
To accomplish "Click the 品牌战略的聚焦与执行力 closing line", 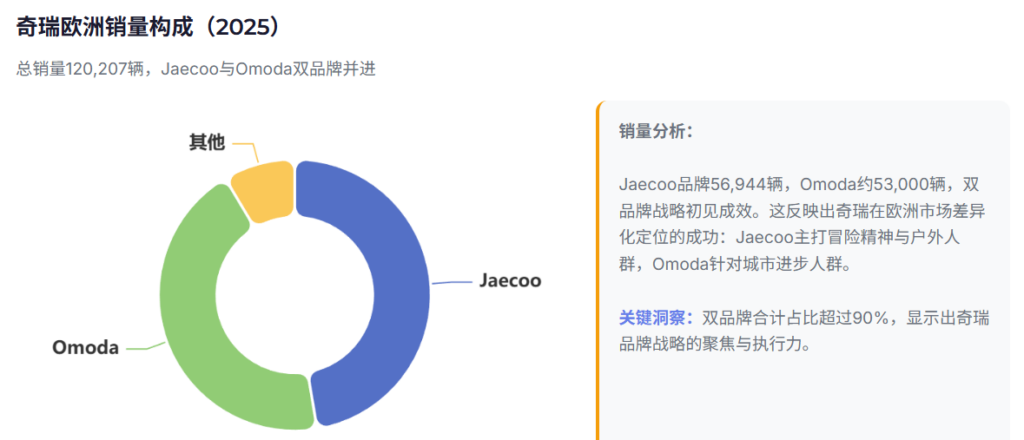I will click(712, 344).
